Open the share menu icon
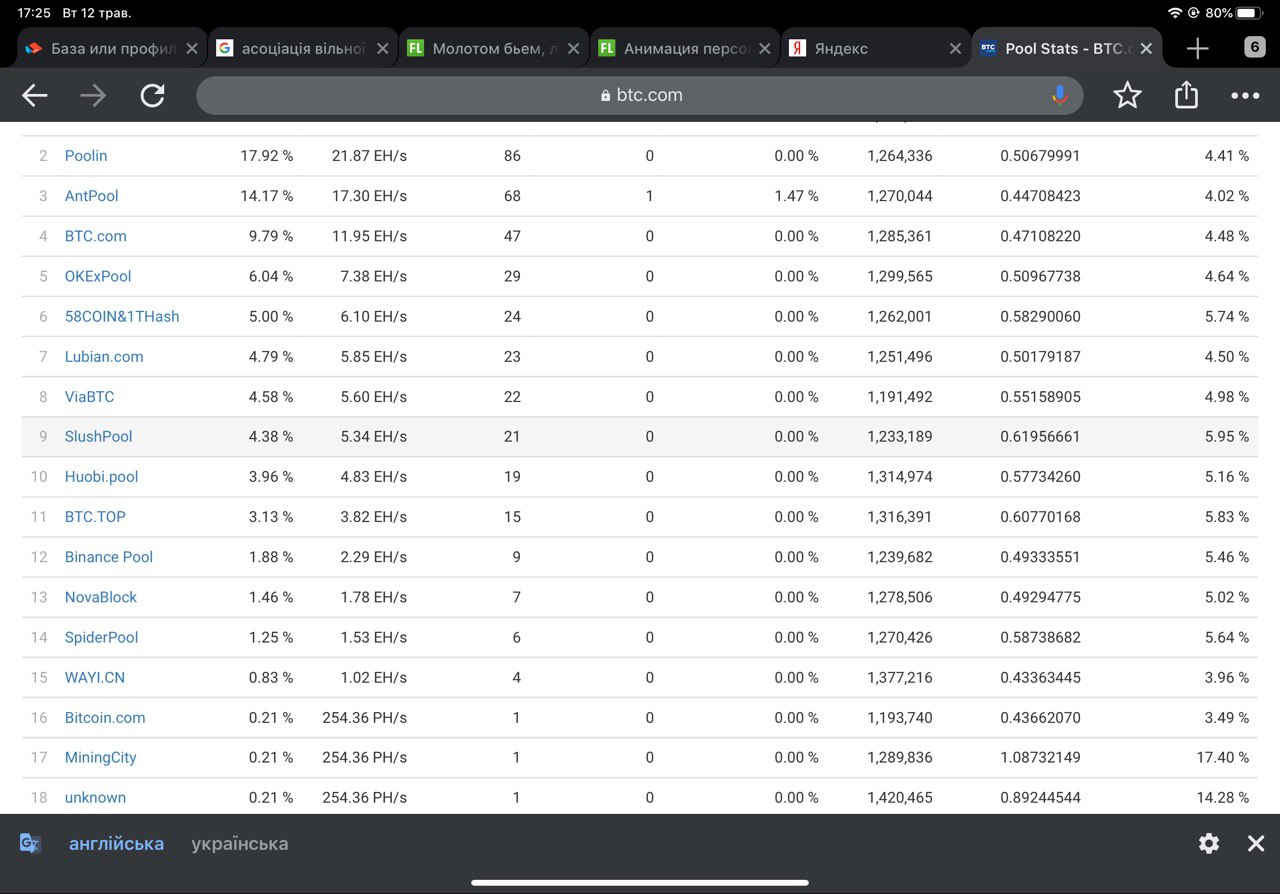 (x=1186, y=95)
